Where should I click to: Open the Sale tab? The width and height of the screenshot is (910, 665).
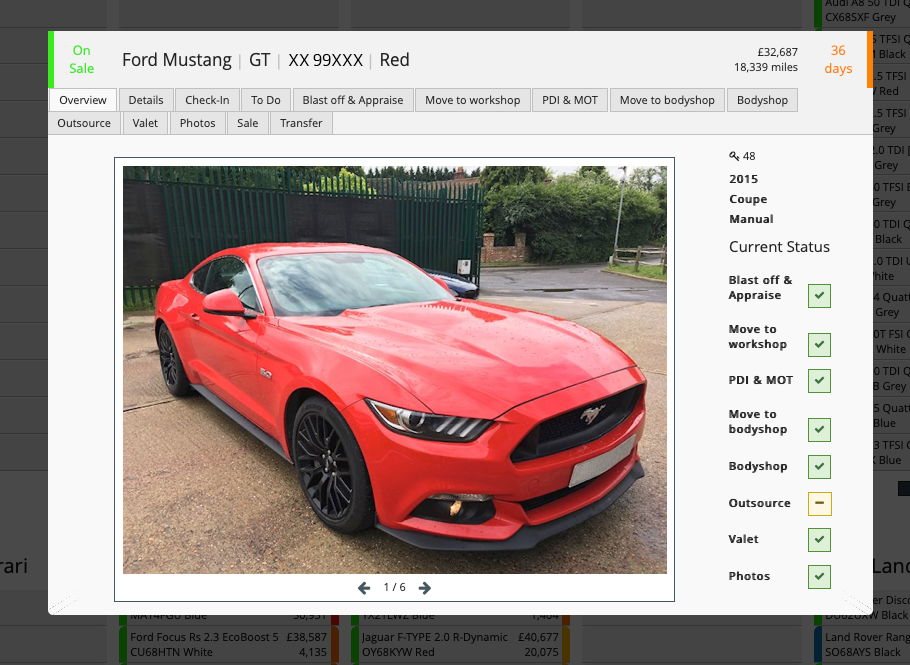click(248, 123)
